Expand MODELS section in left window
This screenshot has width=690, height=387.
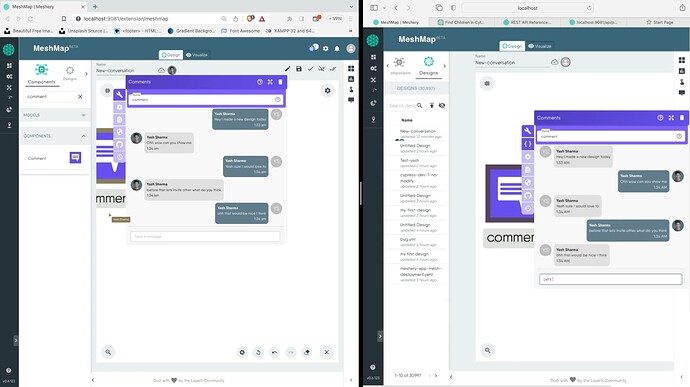(x=55, y=115)
